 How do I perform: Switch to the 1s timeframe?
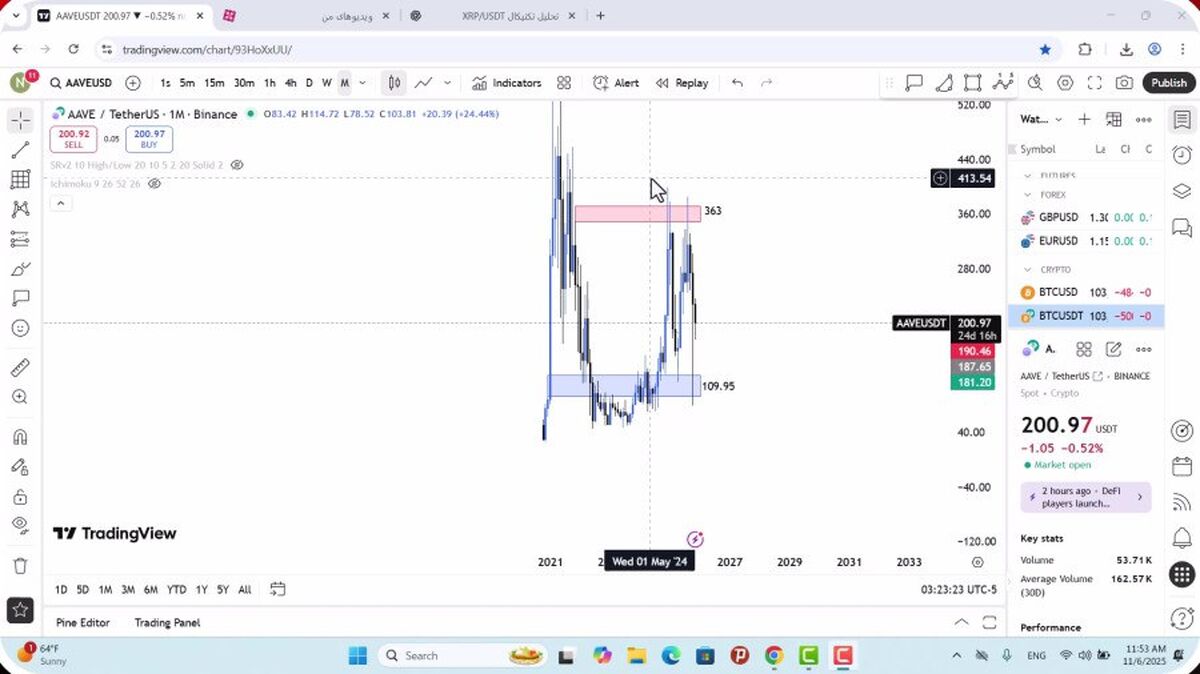coord(165,83)
